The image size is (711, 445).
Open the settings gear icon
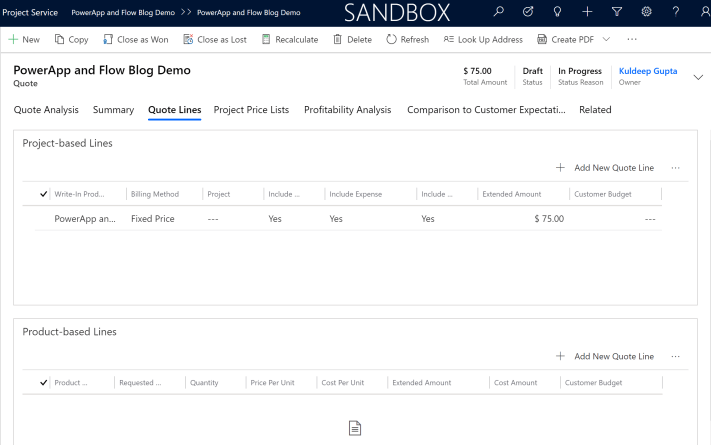pyautogui.click(x=646, y=12)
